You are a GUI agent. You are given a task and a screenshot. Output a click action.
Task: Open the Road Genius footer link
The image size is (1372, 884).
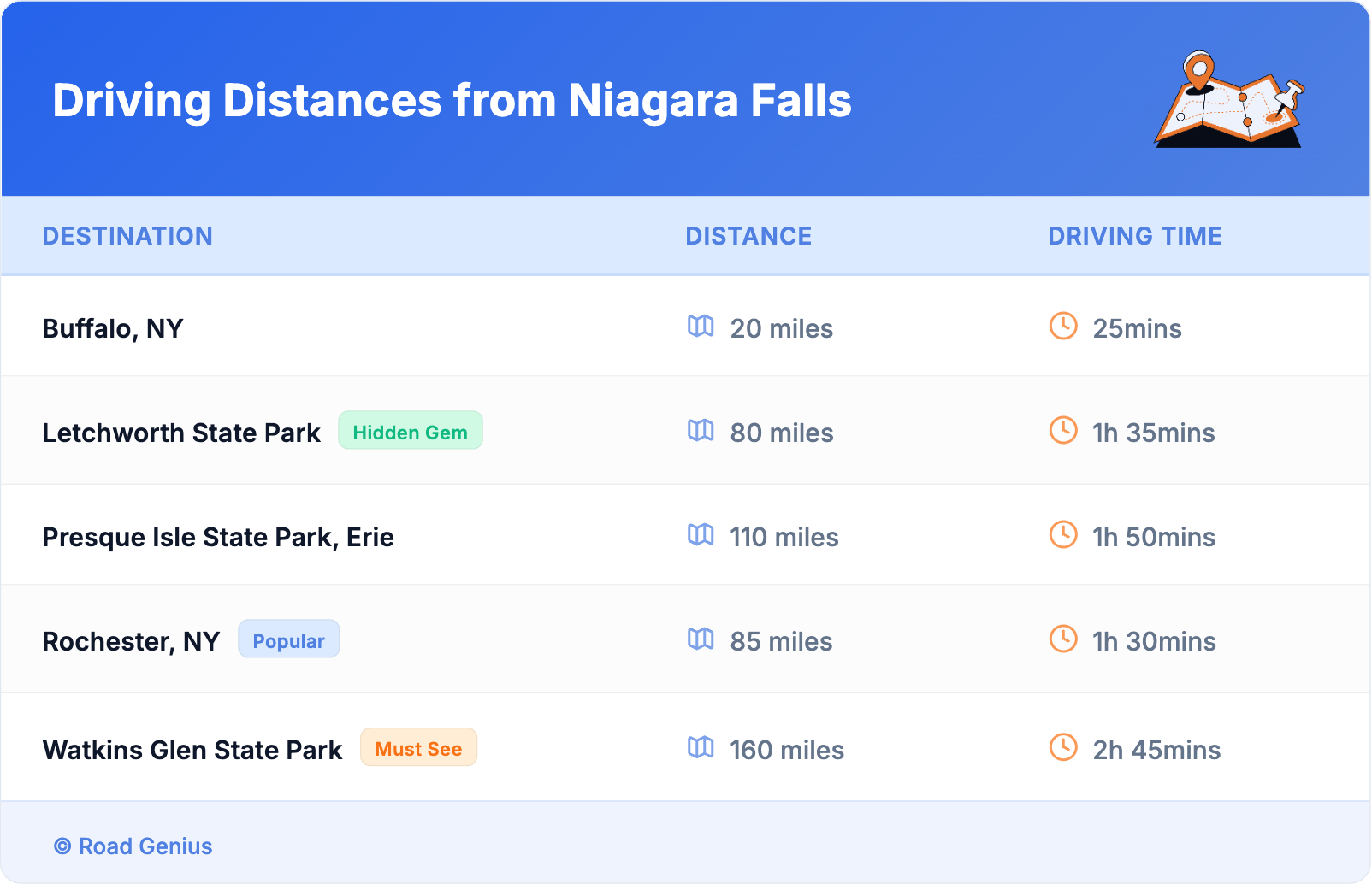click(x=133, y=846)
